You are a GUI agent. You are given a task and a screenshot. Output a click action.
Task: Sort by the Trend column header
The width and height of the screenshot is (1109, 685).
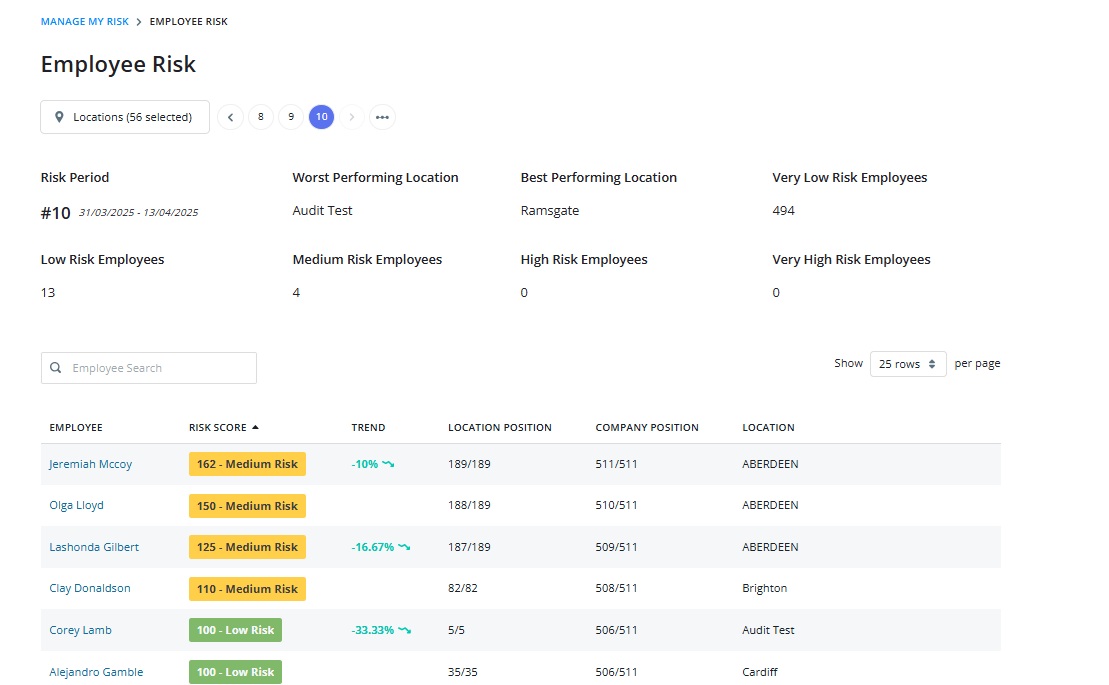[x=368, y=427]
